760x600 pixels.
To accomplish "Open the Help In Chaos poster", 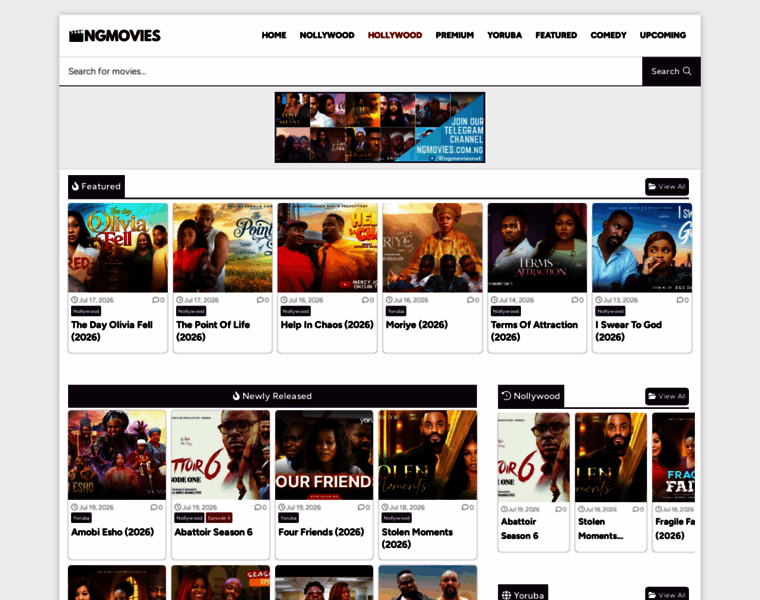I will [x=327, y=248].
